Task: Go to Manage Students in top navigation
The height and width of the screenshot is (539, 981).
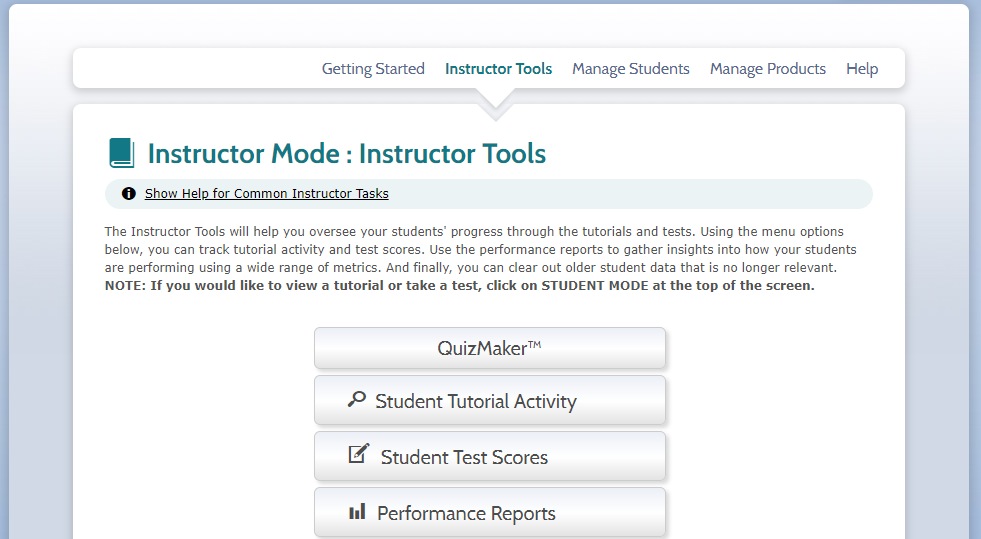Action: coord(630,69)
